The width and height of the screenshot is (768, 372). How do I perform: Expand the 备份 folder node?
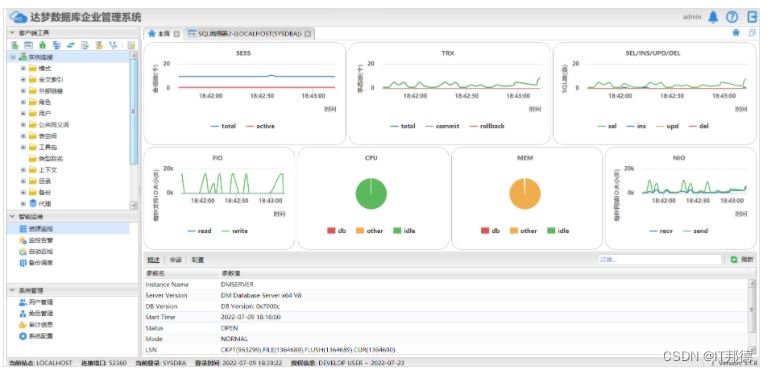point(23,192)
